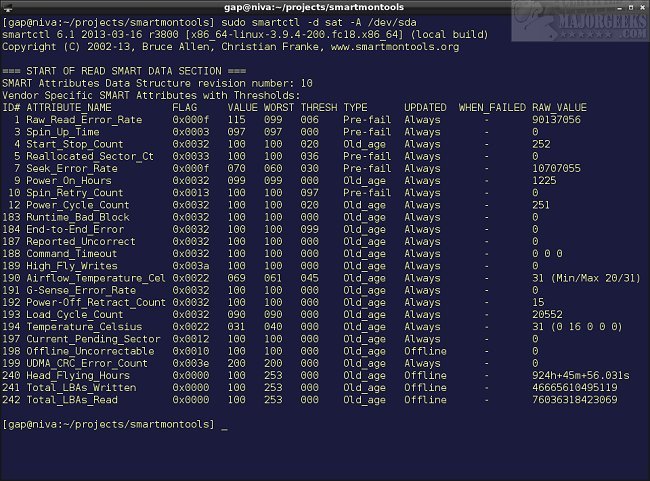
Task: Click WHEN_FAILED column header
Action: click(492, 108)
